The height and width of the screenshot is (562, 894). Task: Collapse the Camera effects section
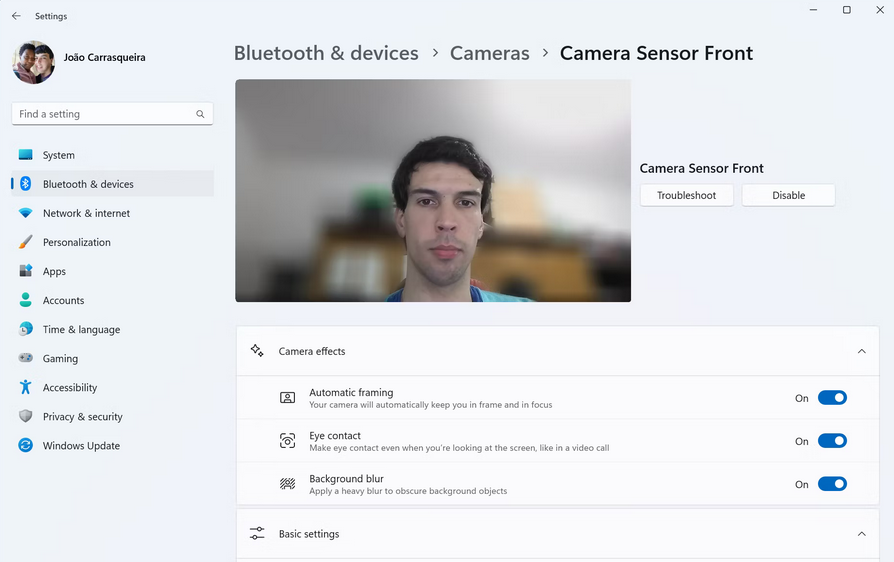(862, 351)
